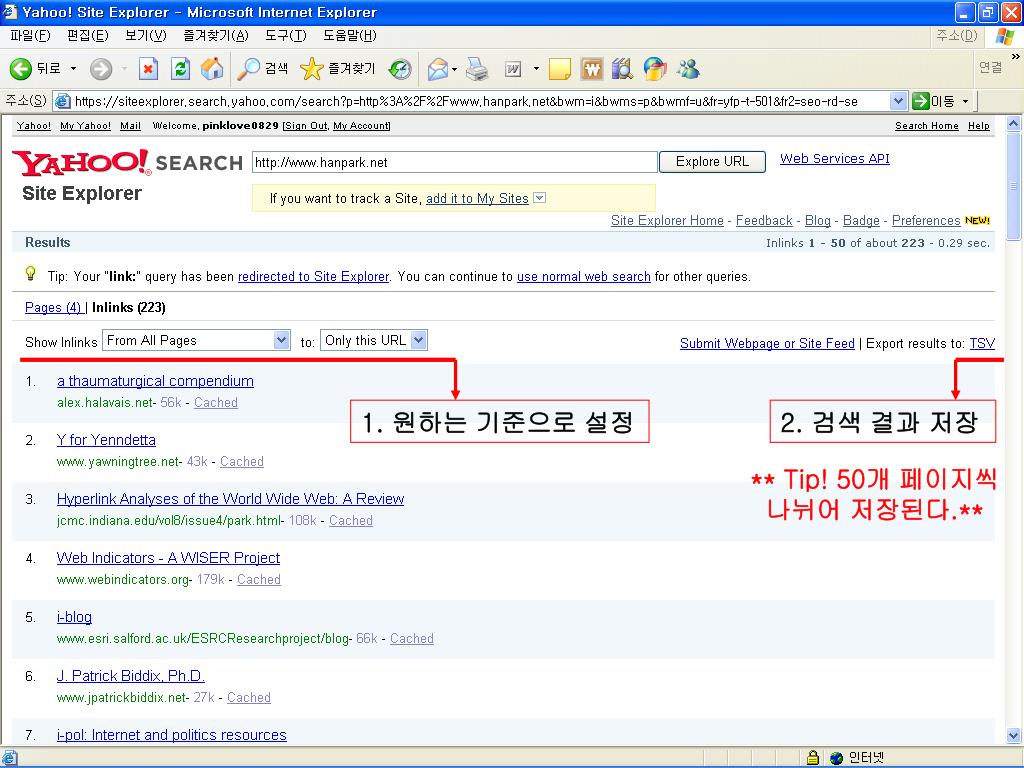Expand the toolbar overflow chevron above 연결

1015,57
